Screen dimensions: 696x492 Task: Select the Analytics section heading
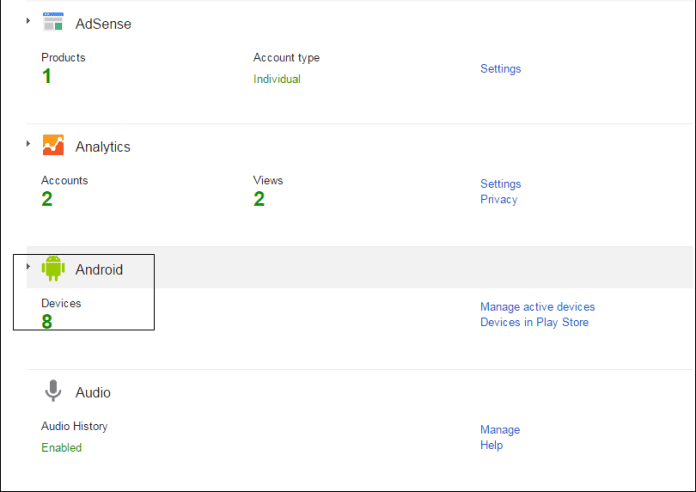point(103,147)
